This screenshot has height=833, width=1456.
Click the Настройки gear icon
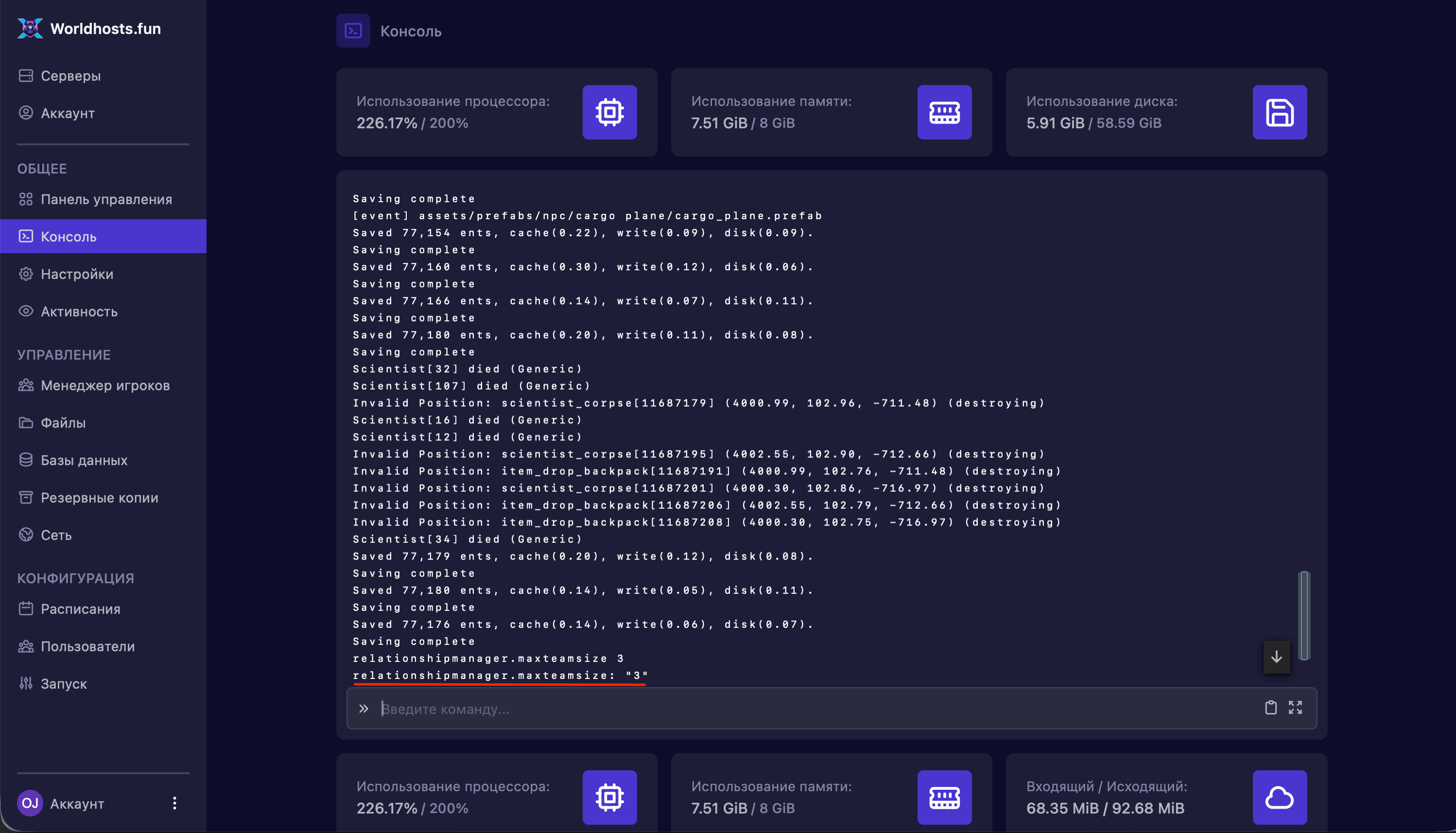coord(26,274)
